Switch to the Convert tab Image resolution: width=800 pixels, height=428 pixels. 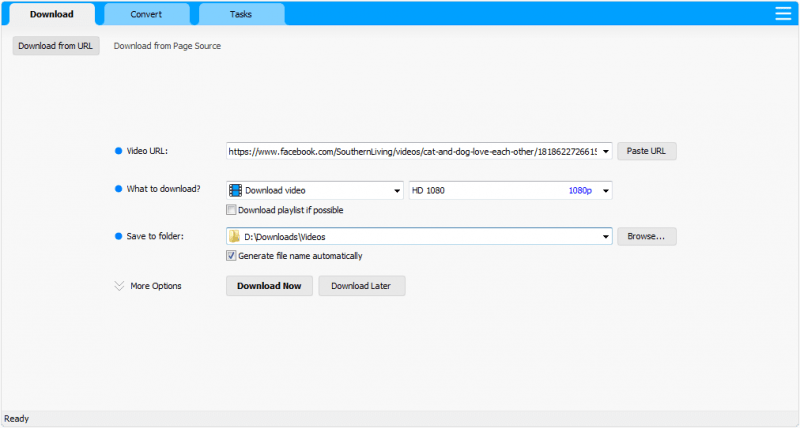pos(146,15)
